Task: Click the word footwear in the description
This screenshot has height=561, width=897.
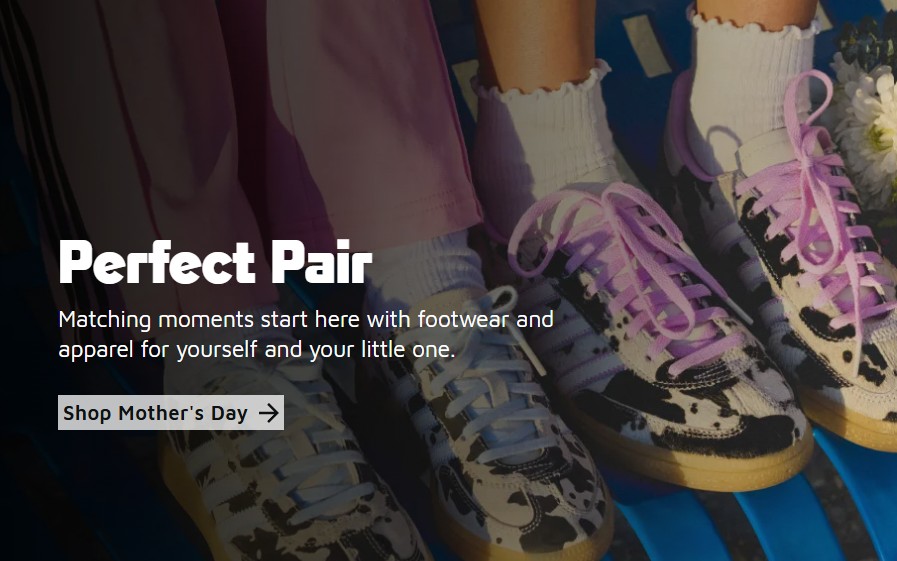Action: coord(464,319)
